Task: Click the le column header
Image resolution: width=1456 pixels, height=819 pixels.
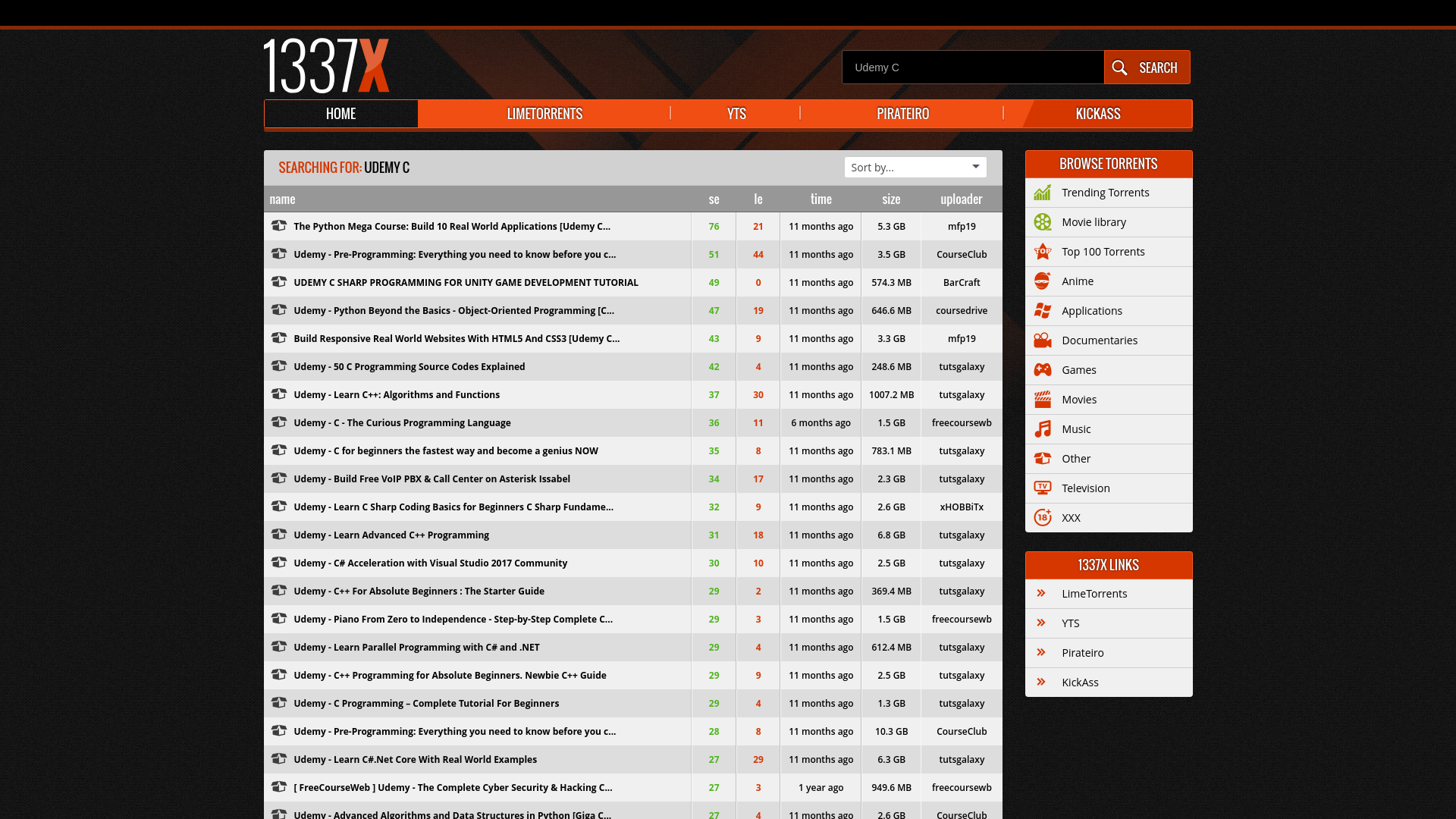Action: coord(758,199)
